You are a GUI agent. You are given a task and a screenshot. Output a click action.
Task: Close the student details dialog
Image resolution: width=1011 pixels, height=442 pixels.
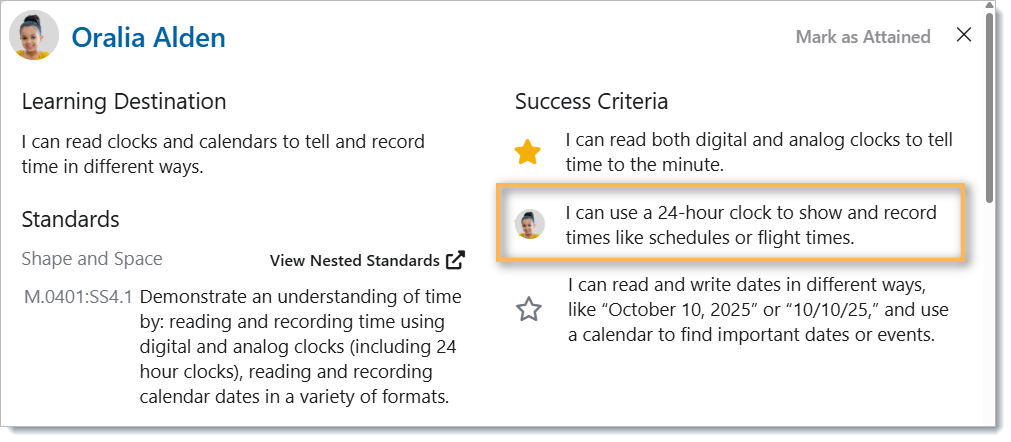click(x=964, y=35)
